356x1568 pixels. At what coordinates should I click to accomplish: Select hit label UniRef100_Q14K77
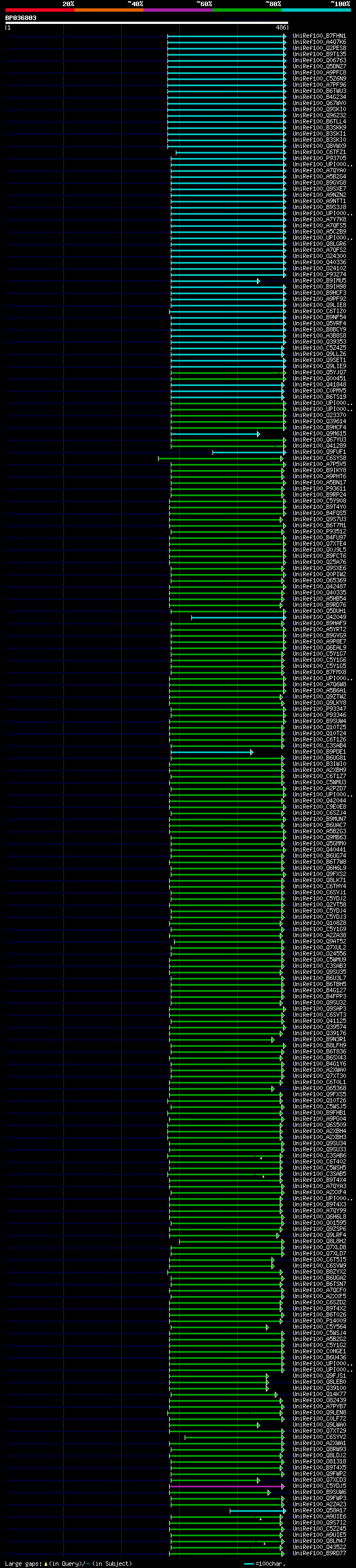(x=319, y=1394)
